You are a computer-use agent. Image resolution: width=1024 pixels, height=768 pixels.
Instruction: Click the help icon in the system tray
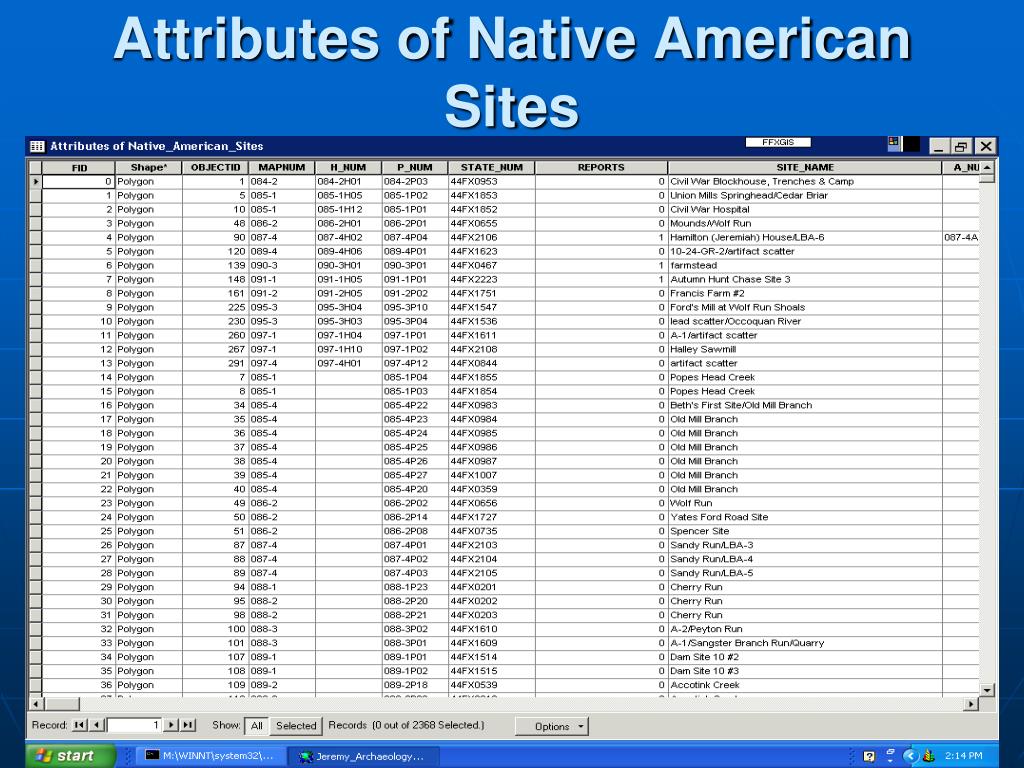[869, 756]
